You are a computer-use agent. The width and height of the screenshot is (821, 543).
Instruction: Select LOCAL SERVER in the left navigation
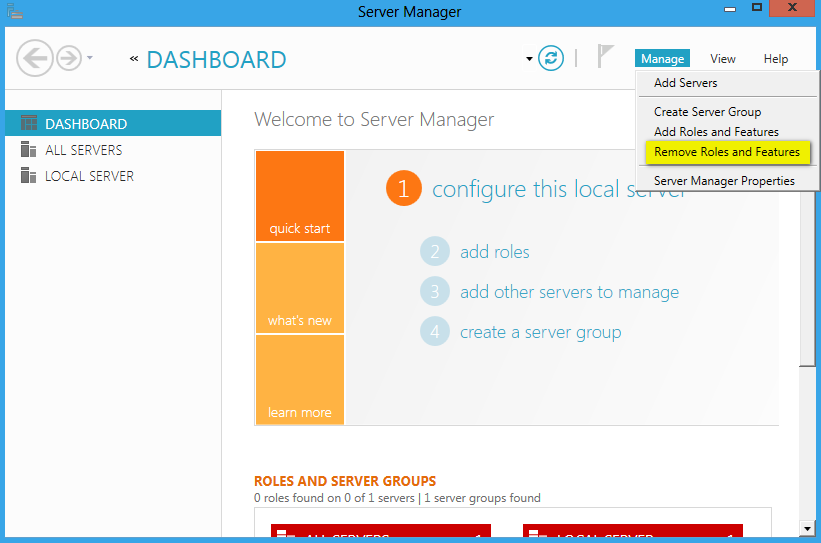pyautogui.click(x=113, y=176)
